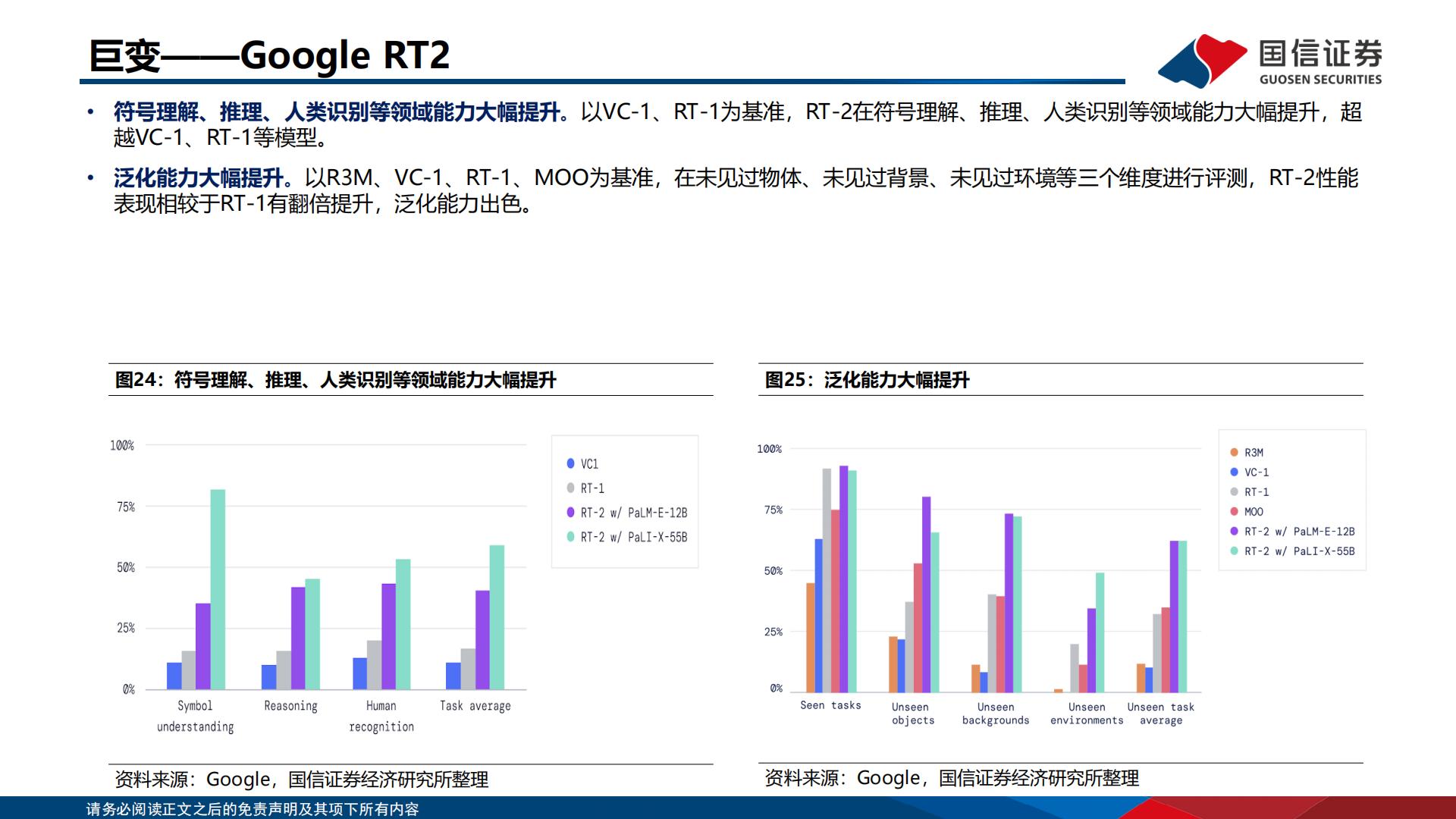Screen dimensions: 1456x819
Task: Click the 'Human recognition' axis label
Action: tap(381, 716)
